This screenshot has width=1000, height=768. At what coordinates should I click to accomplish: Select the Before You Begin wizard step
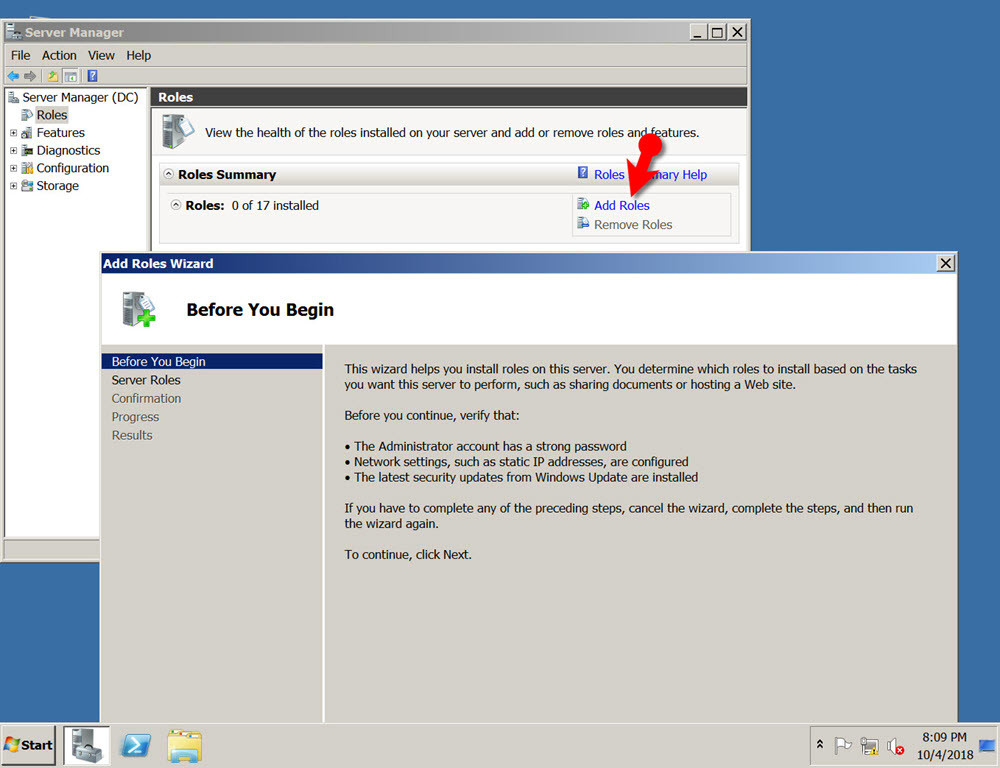pyautogui.click(x=212, y=361)
